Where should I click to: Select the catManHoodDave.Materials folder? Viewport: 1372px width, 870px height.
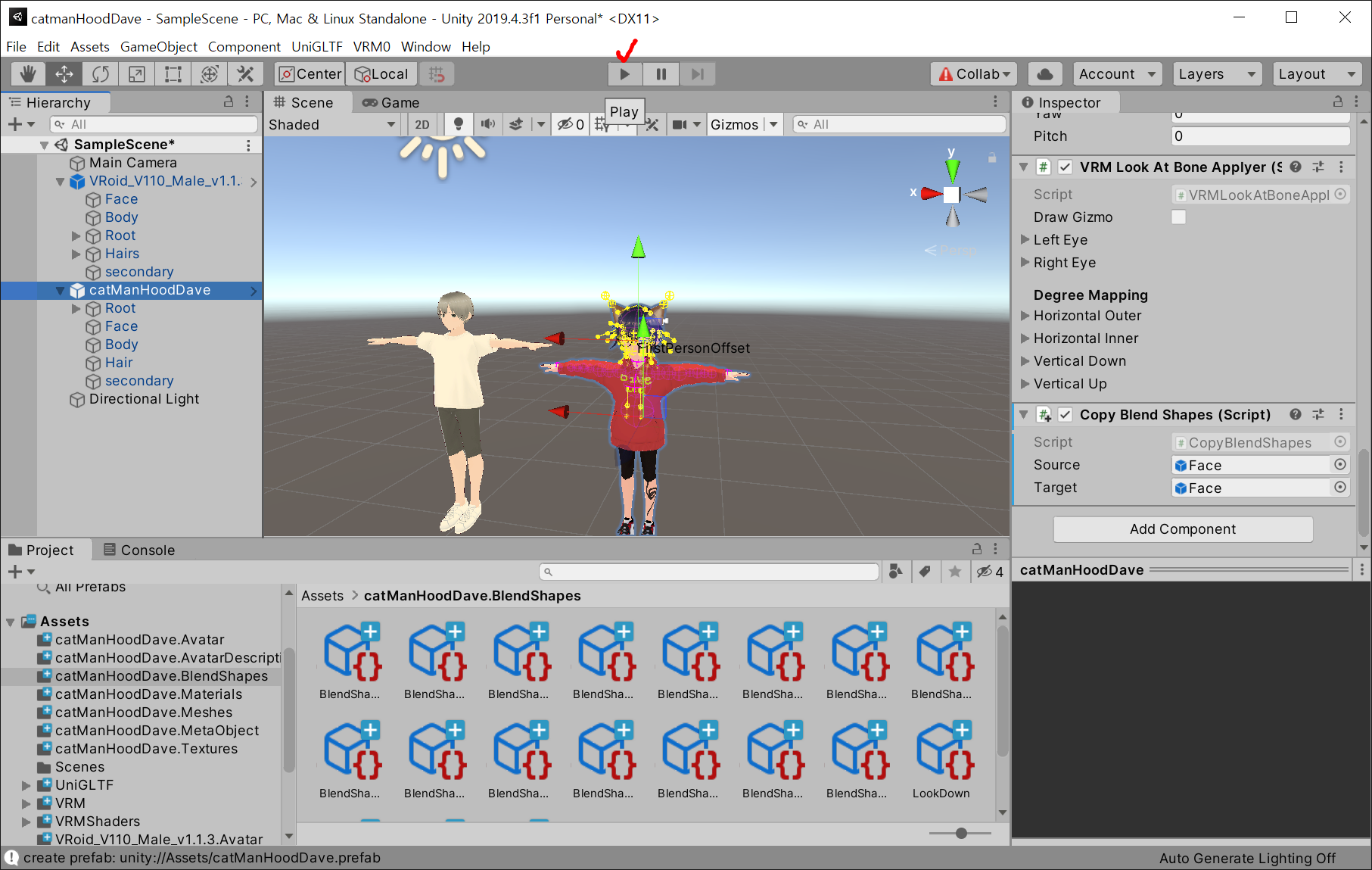pyautogui.click(x=148, y=694)
